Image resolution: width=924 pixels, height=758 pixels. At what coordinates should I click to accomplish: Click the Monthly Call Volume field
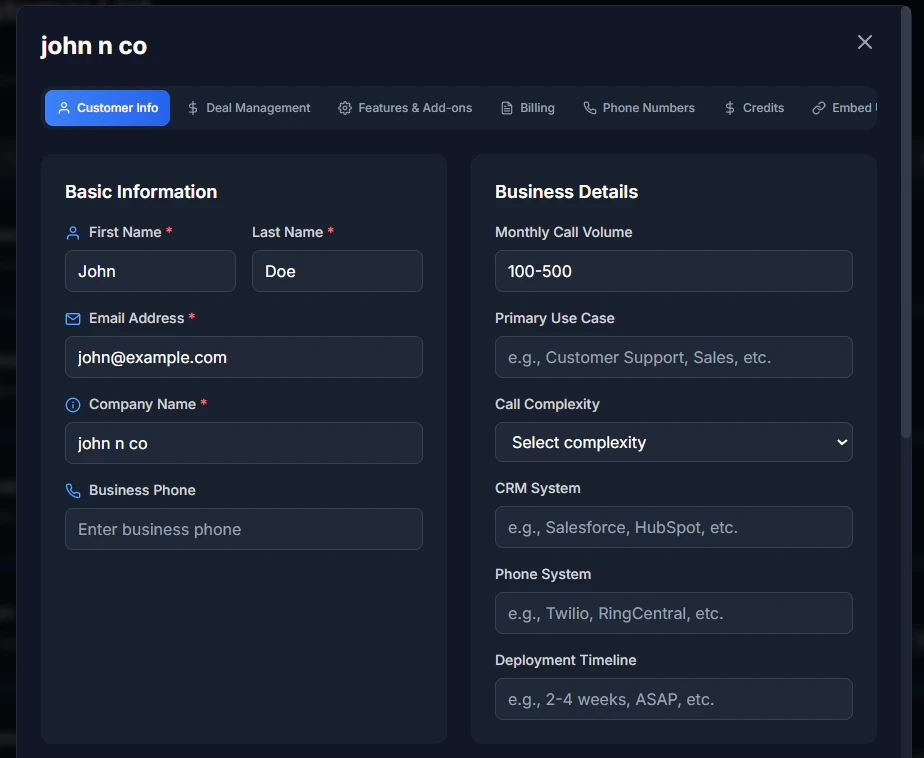pos(673,271)
